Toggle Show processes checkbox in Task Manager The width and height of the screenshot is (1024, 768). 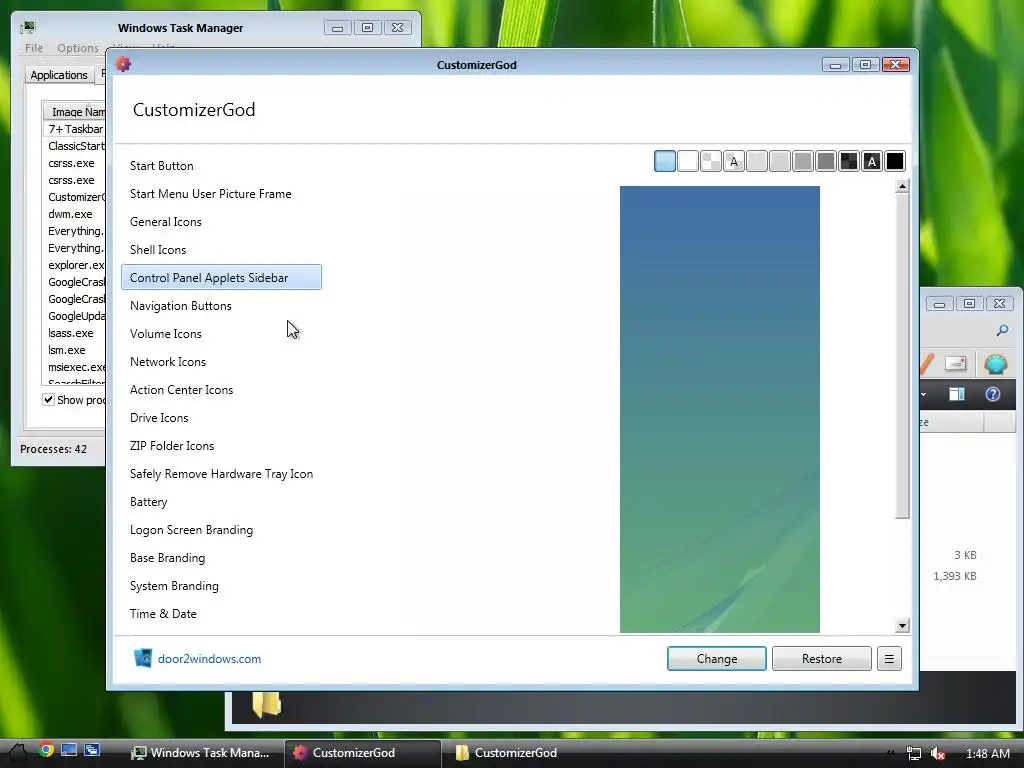pos(48,399)
